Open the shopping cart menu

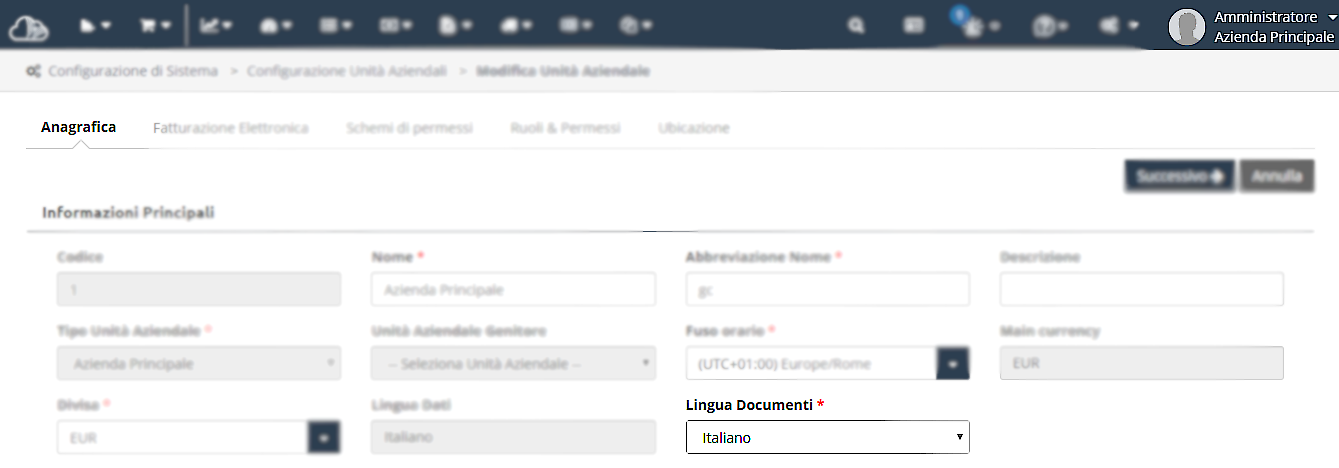pyautogui.click(x=154, y=26)
